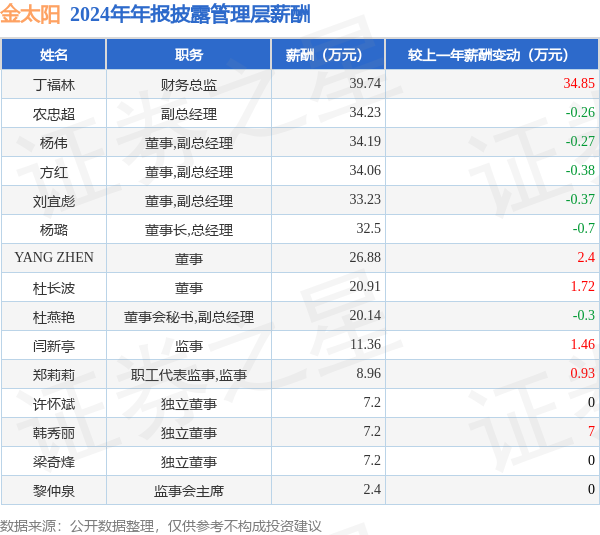Select the name YANG ZHEN
This screenshot has height=535, width=600.
(x=54, y=257)
